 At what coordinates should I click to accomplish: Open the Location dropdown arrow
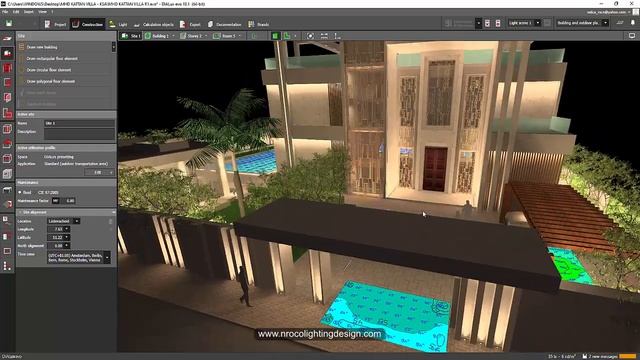[x=76, y=221]
